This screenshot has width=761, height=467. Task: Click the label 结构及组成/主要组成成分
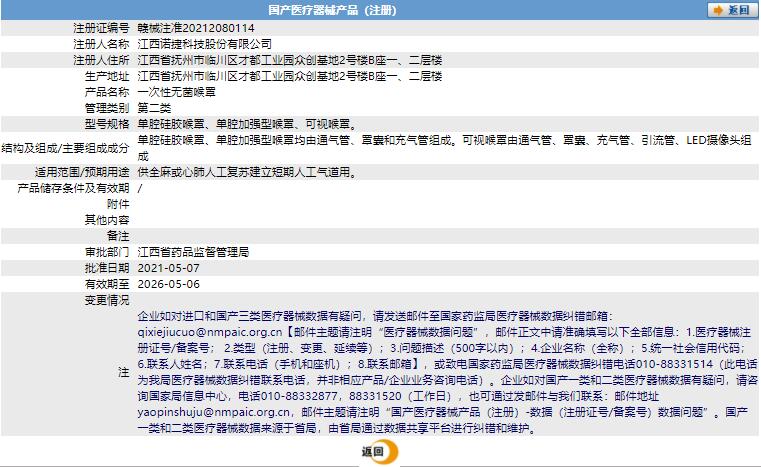[x=66, y=148]
